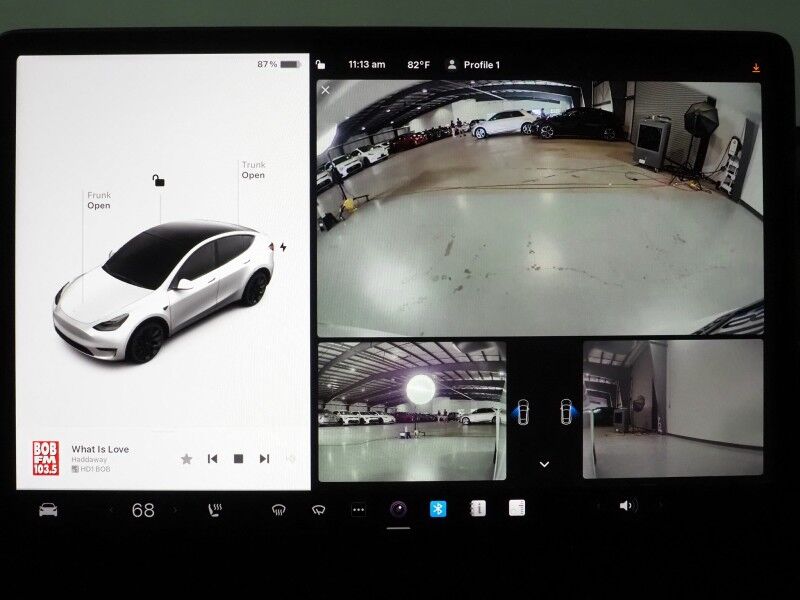Toggle the left side repeater camera view
The width and height of the screenshot is (800, 600).
coord(522,411)
